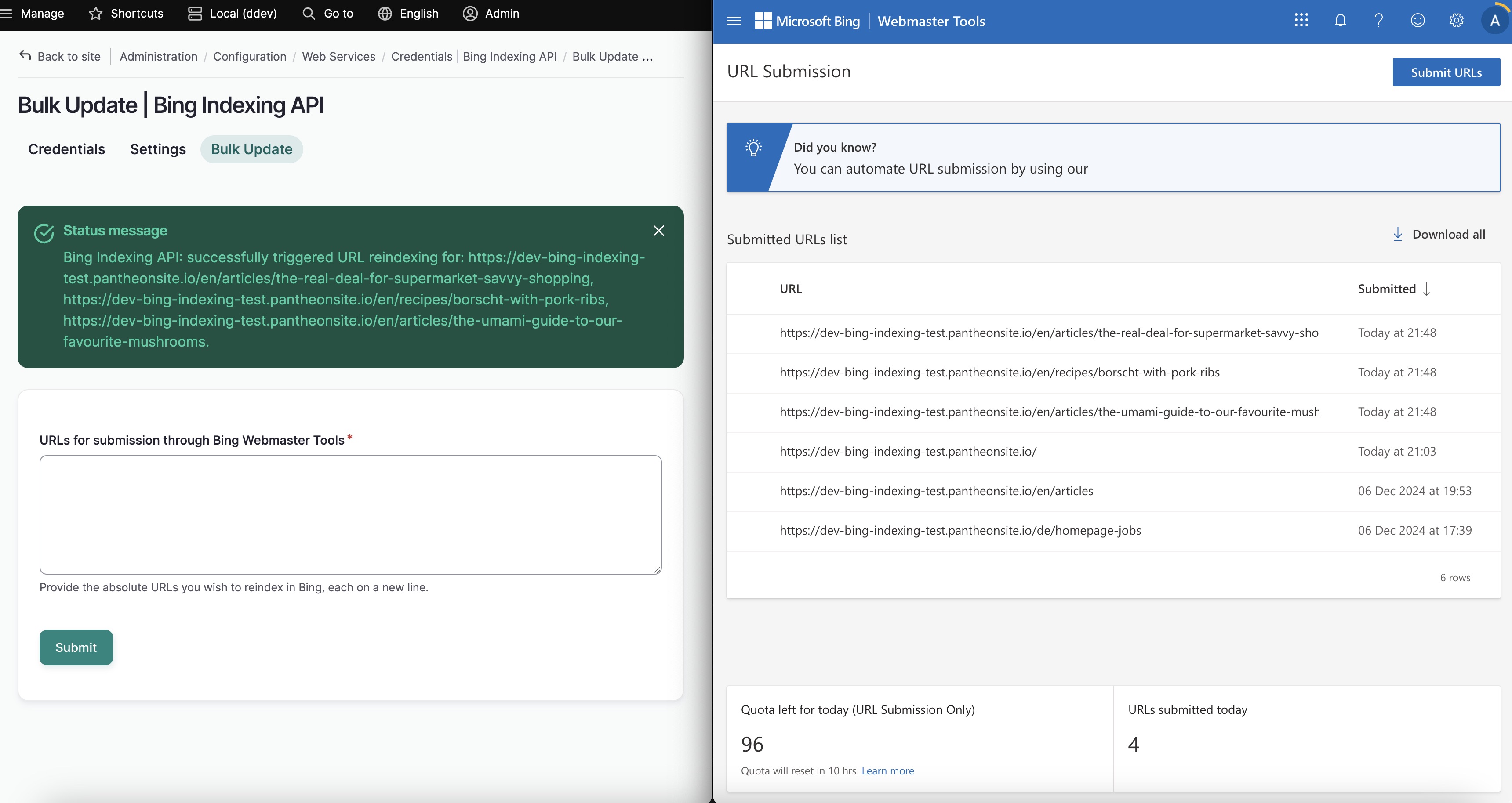Image resolution: width=1512 pixels, height=803 pixels.
Task: Switch to the Credentials tab
Action: 67,149
